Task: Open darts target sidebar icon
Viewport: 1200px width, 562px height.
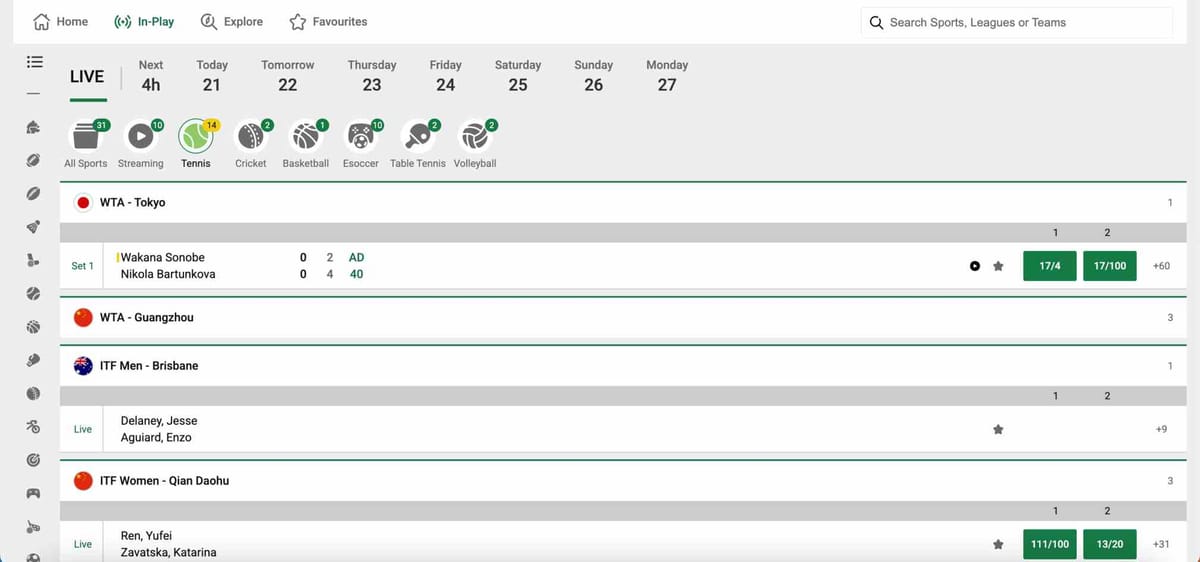Action: tap(34, 460)
